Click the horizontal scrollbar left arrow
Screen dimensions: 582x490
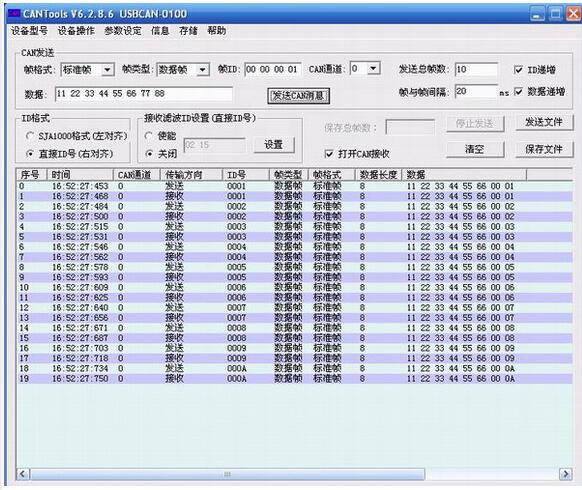(x=23, y=474)
